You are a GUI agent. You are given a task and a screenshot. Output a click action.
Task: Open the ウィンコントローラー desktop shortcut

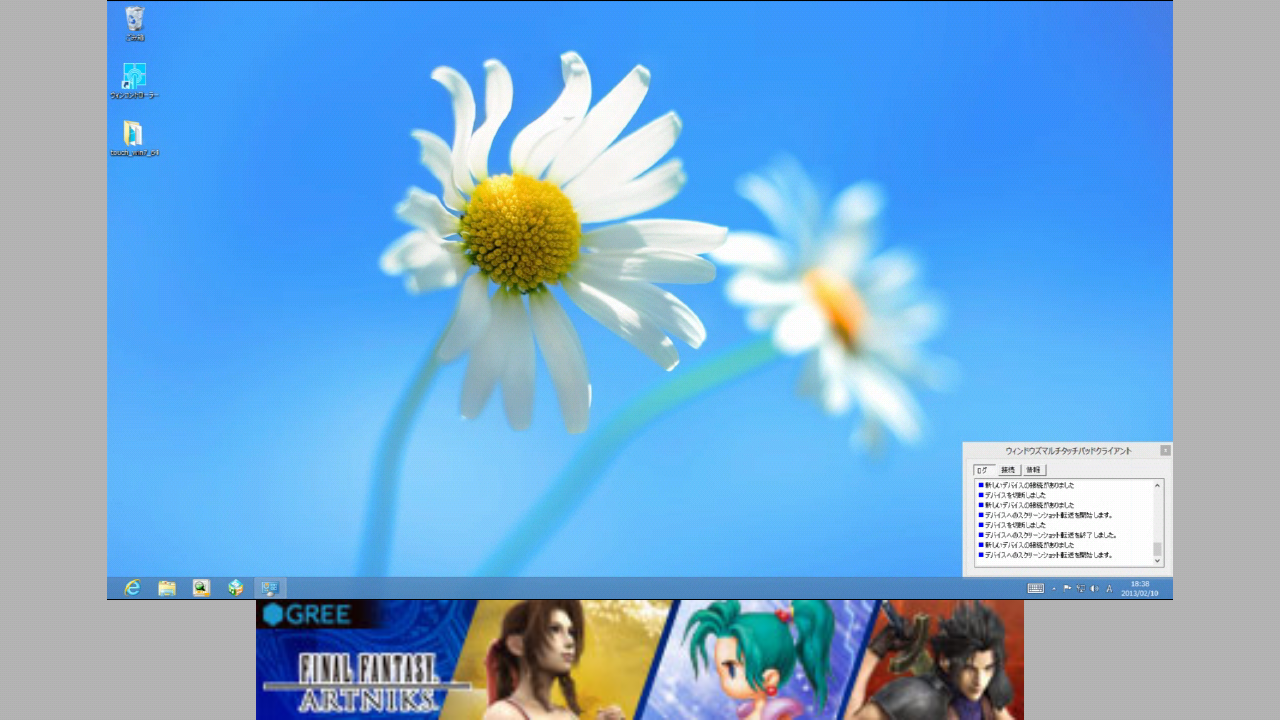(x=134, y=77)
